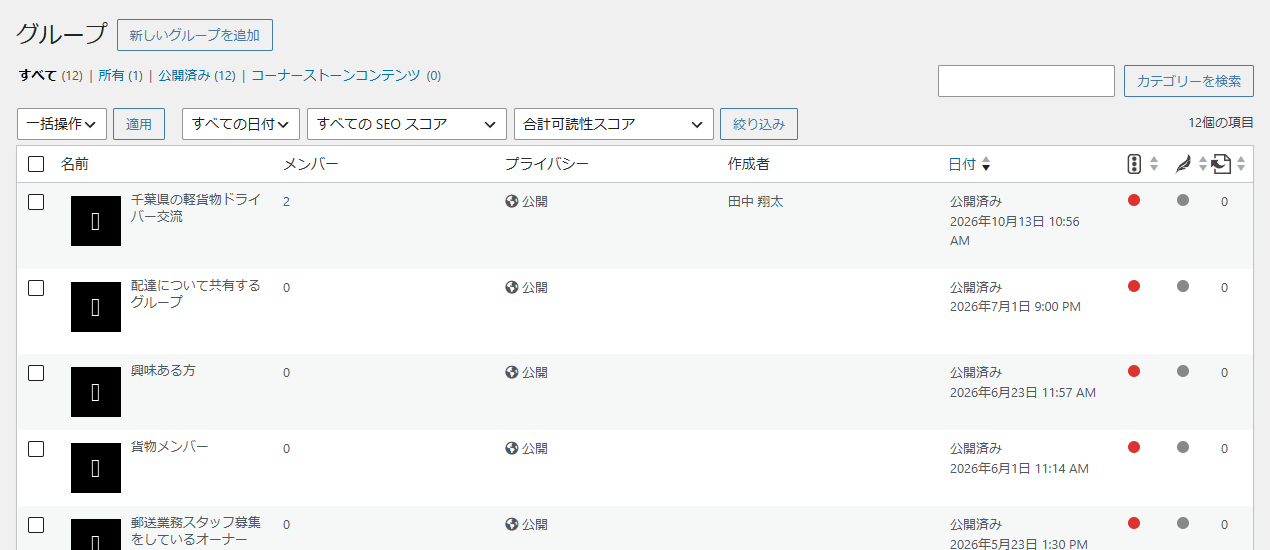
Task: Open the 貨物メンバー group title
Action: (170, 446)
